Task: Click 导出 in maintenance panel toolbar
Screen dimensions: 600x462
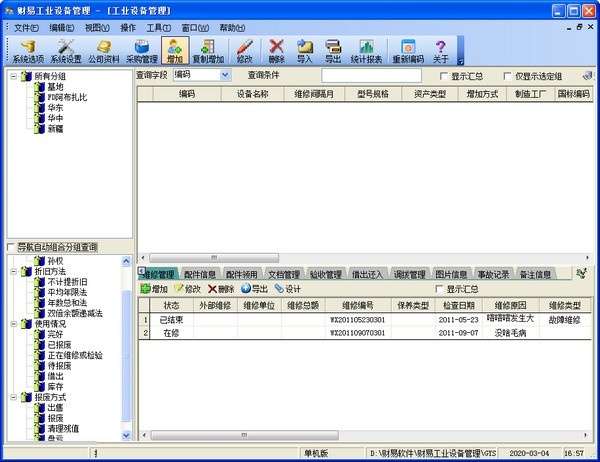Action: tap(254, 289)
